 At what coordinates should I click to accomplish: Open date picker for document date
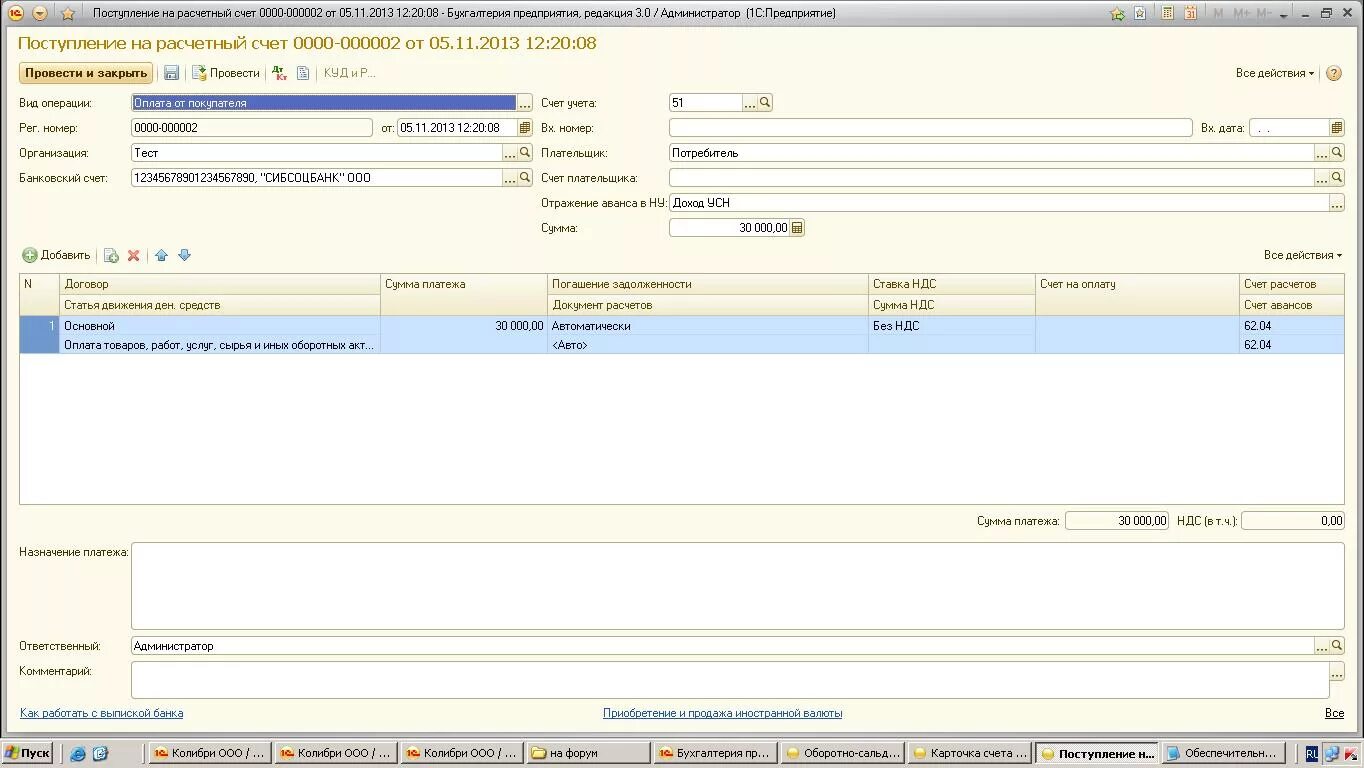tap(525, 128)
